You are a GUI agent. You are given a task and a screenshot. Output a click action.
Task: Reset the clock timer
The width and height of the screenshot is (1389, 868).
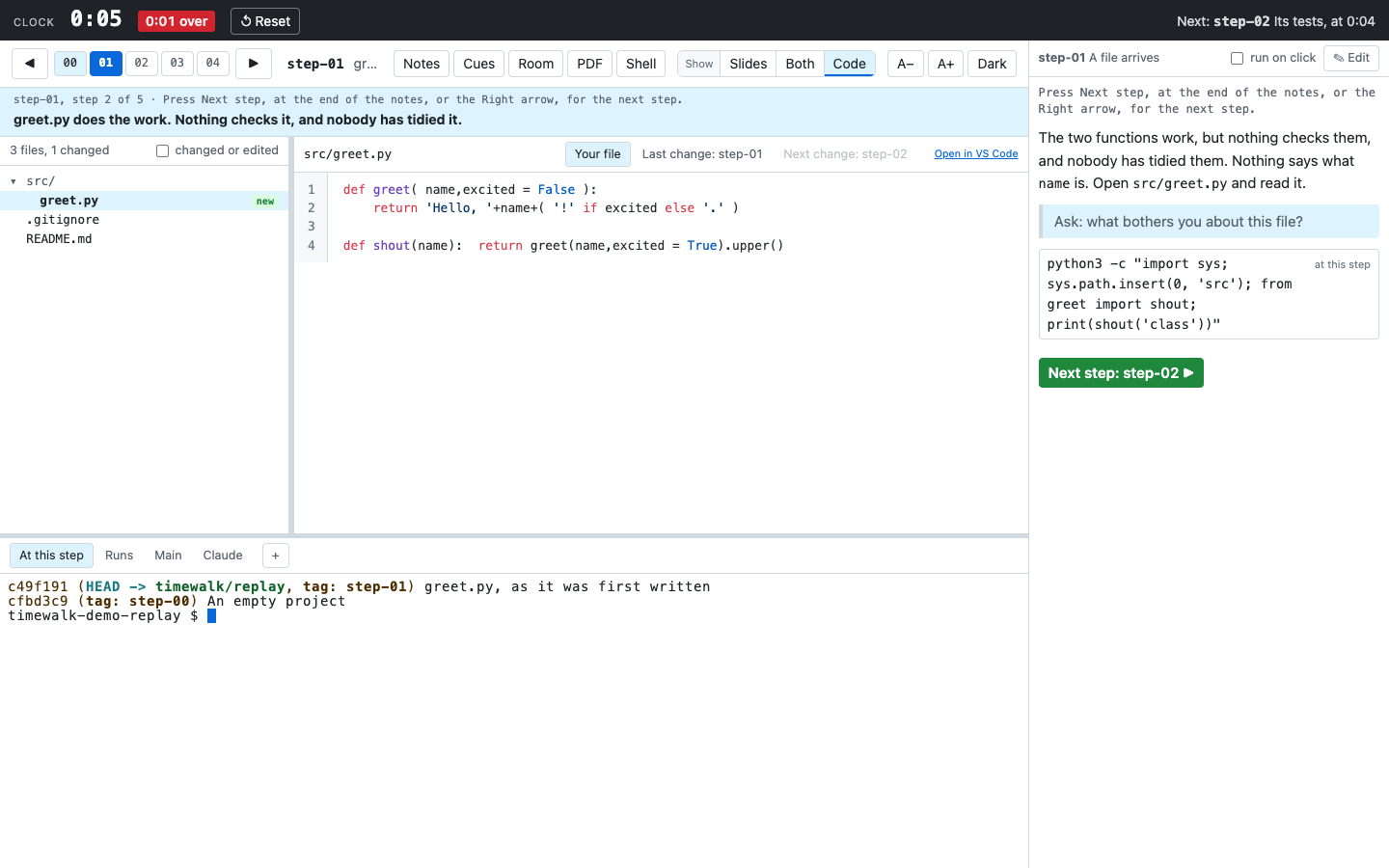(x=265, y=21)
